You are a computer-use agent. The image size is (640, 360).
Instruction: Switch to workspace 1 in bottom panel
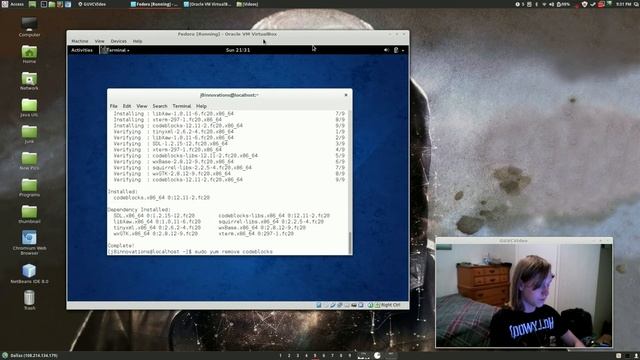pyautogui.click(x=280, y=356)
